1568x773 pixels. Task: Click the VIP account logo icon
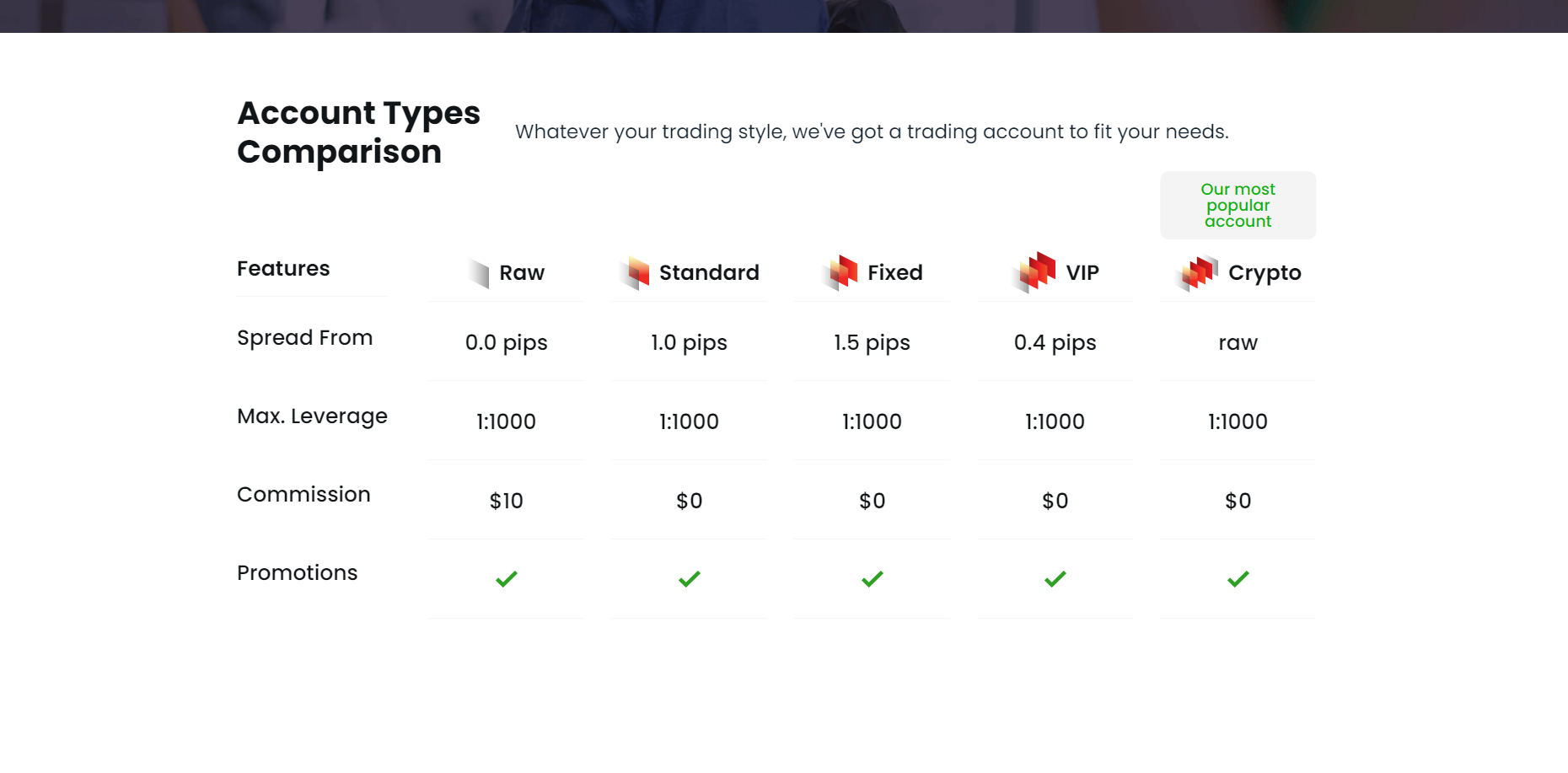tap(1034, 272)
